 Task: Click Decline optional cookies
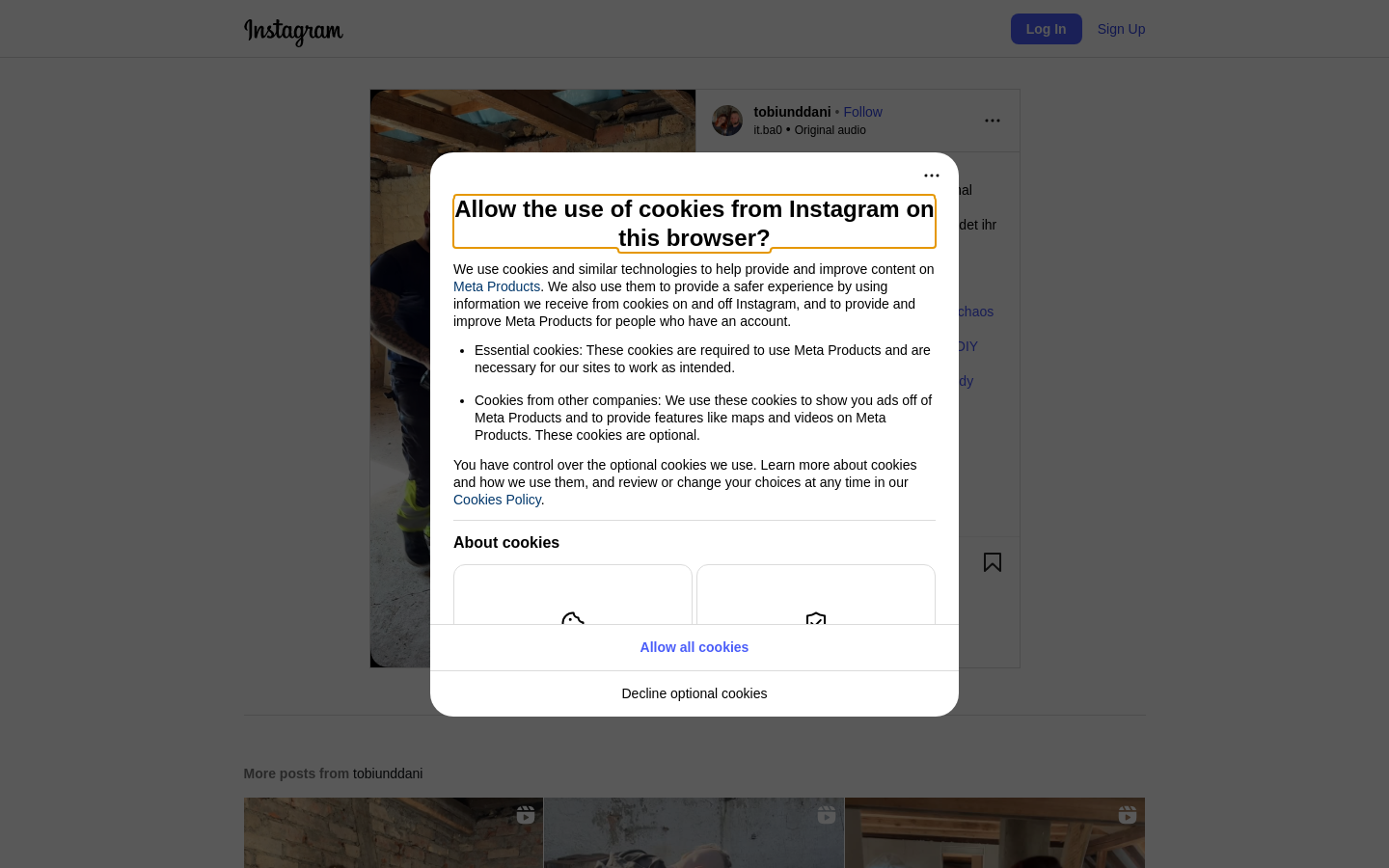(694, 693)
